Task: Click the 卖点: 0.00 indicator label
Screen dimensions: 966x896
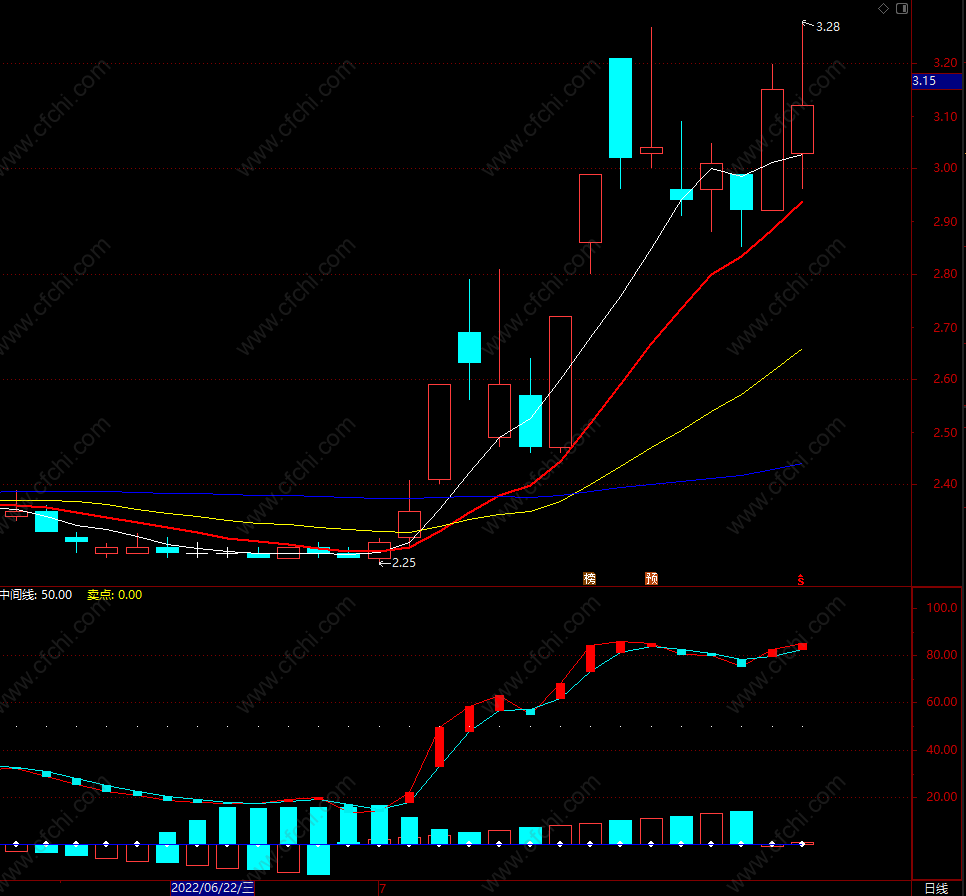Action: [115, 595]
